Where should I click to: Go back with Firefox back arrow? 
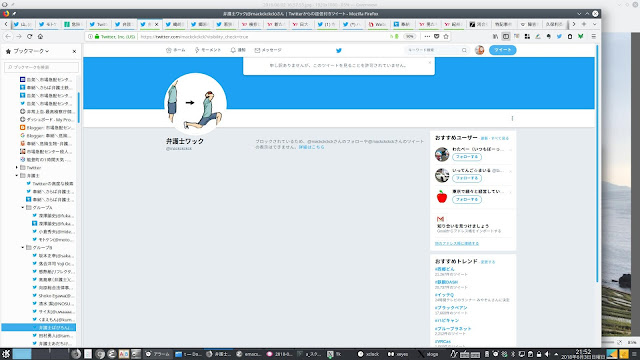8,36
